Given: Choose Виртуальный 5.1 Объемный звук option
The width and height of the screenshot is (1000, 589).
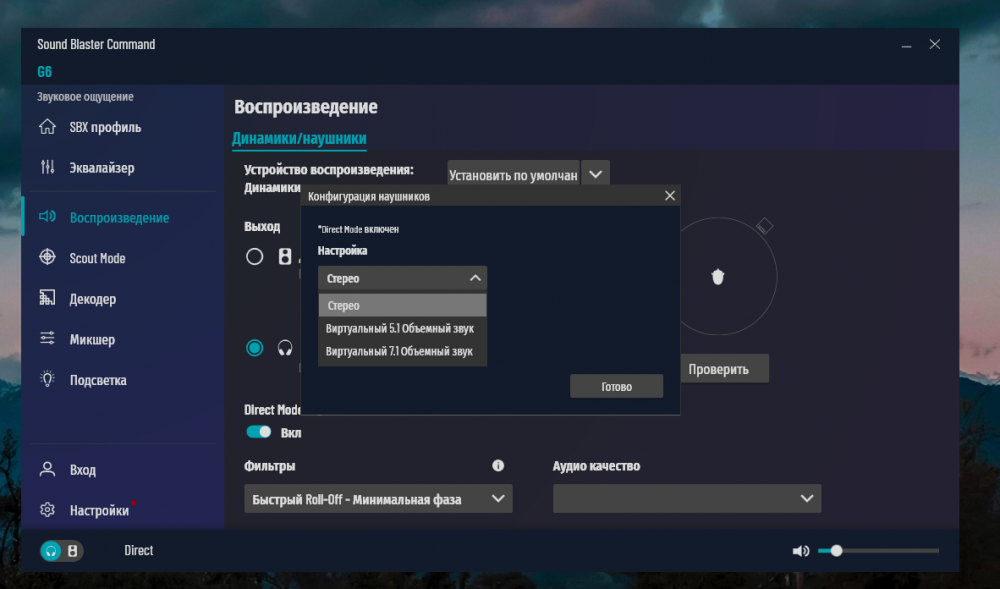Looking at the screenshot, I should tap(400, 329).
